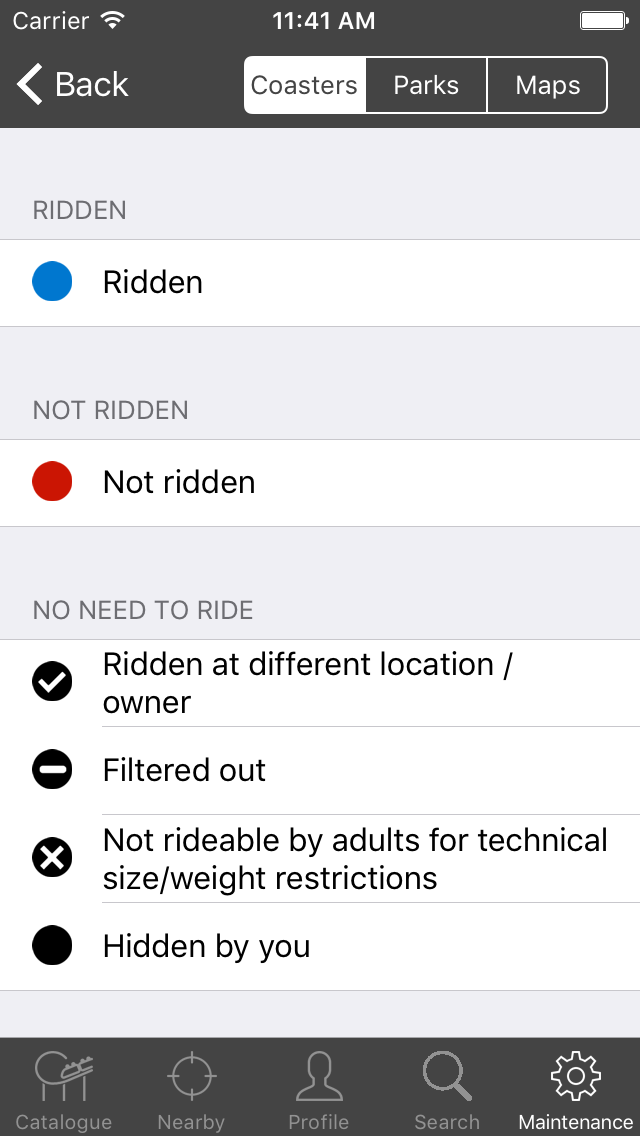Tap the X icon for technical restrictions
The width and height of the screenshot is (640, 1136).
click(52, 857)
